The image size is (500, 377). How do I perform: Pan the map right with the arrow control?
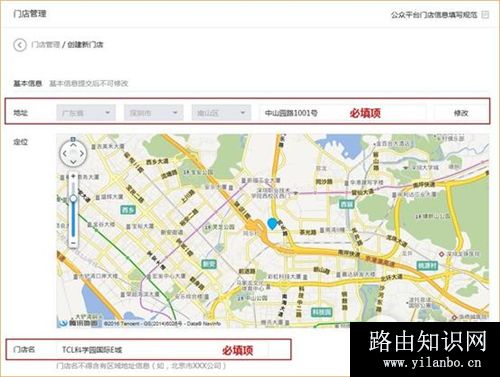[x=82, y=154]
